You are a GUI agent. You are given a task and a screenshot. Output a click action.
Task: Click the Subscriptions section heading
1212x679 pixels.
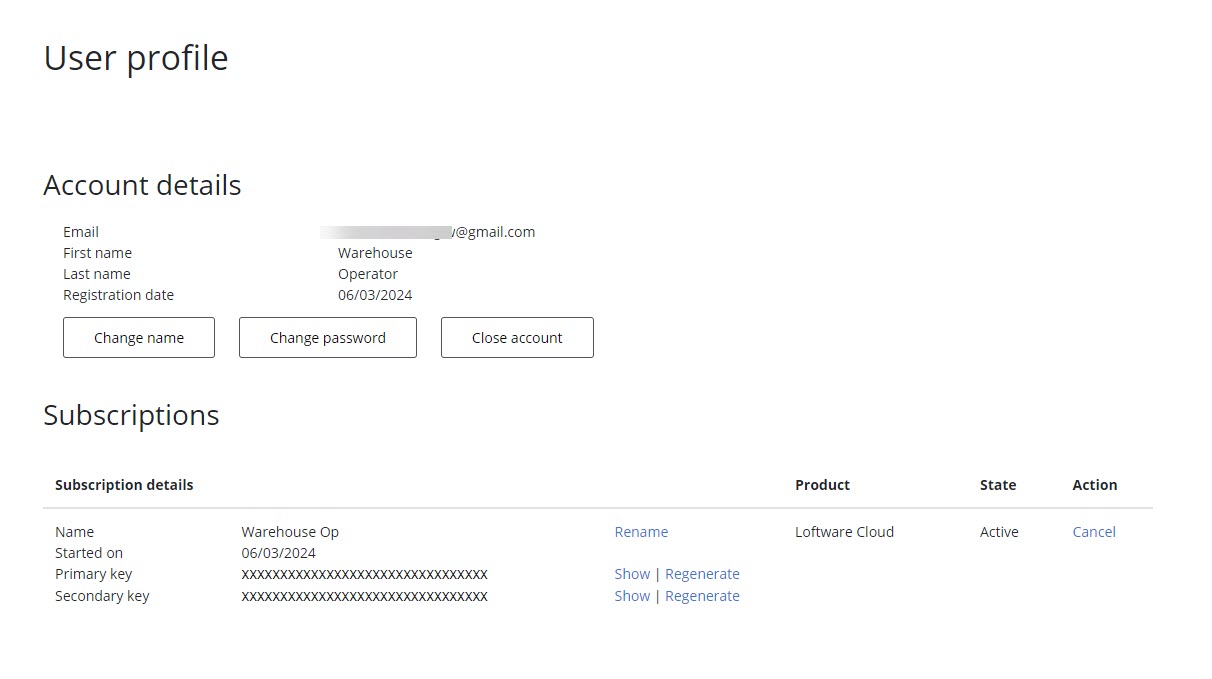tap(131, 416)
